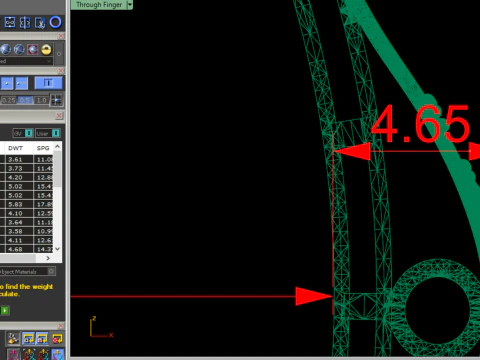Close the panel containing the blue buttons
This screenshot has width=480, height=360.
point(61,71)
